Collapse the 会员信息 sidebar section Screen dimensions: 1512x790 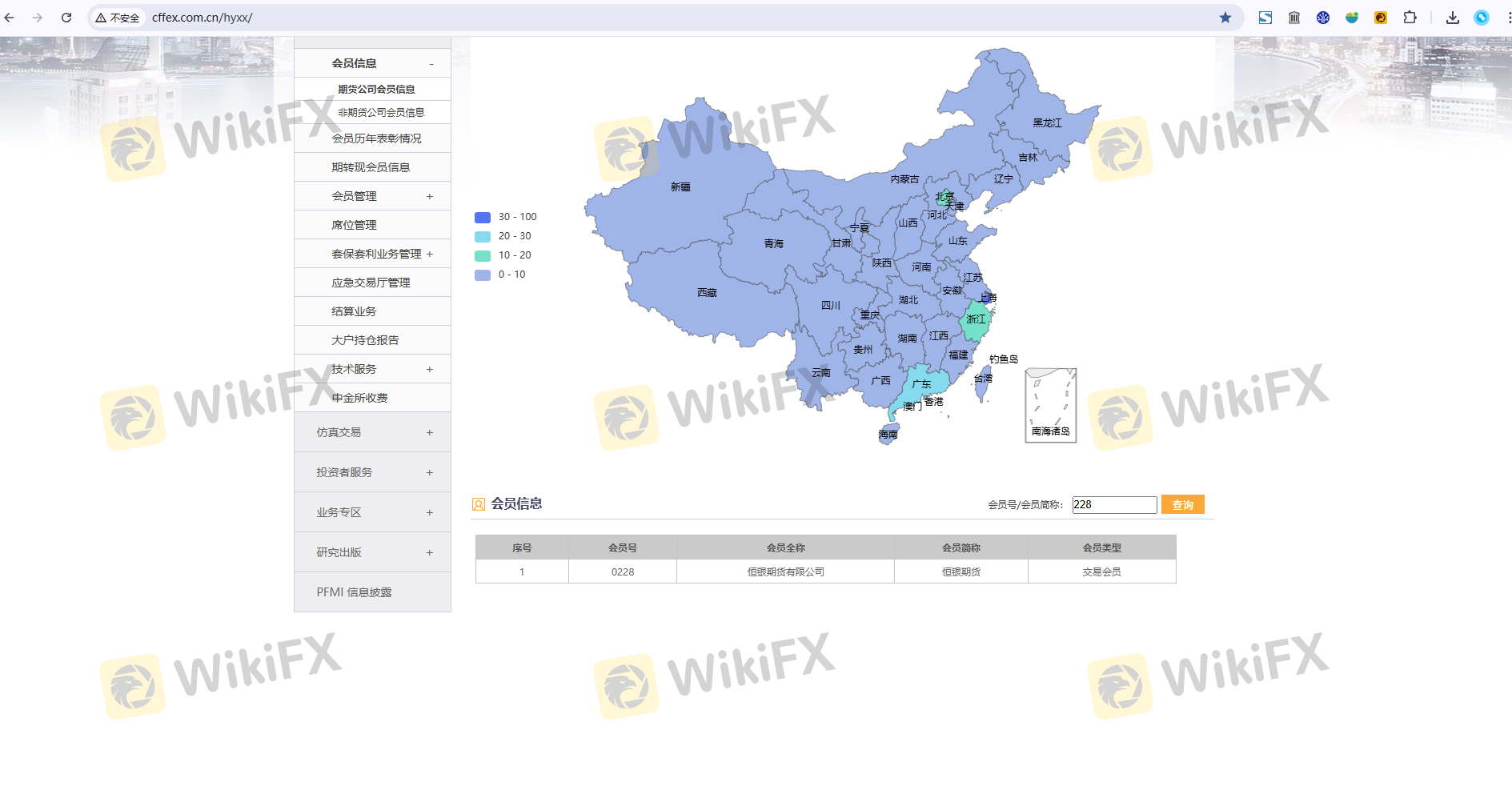431,64
